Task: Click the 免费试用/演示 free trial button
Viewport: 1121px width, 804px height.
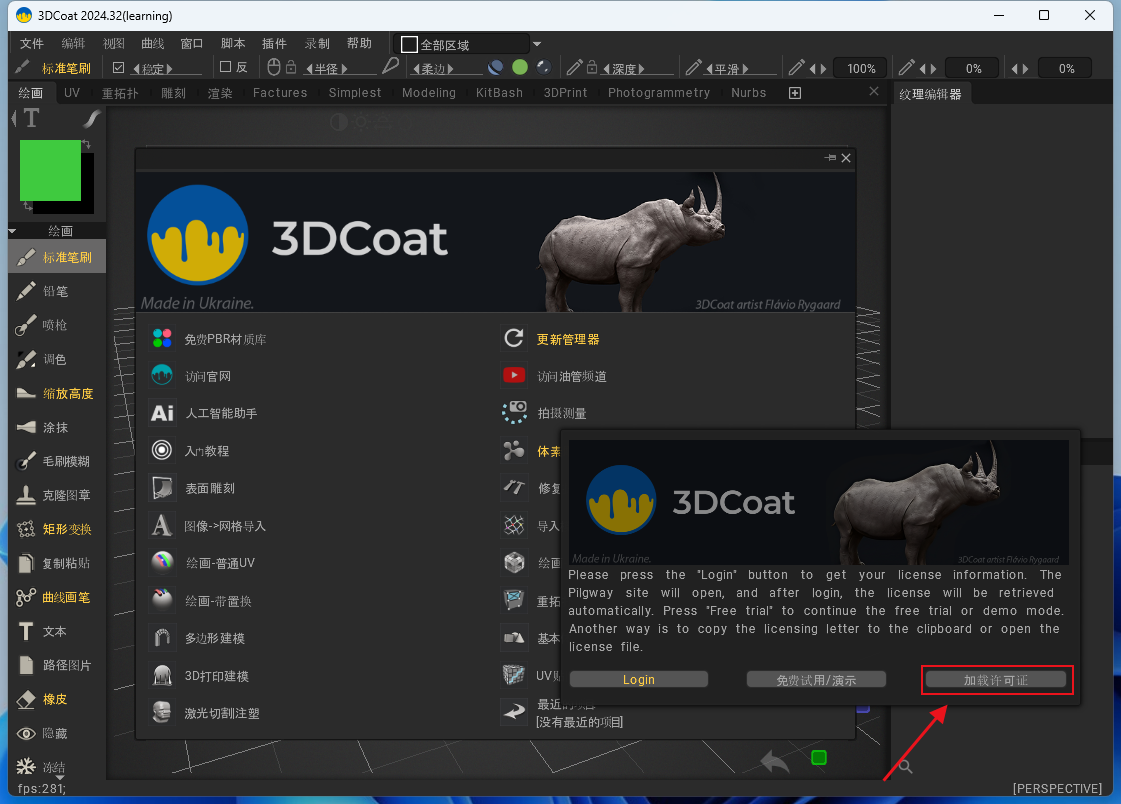Action: coord(816,680)
